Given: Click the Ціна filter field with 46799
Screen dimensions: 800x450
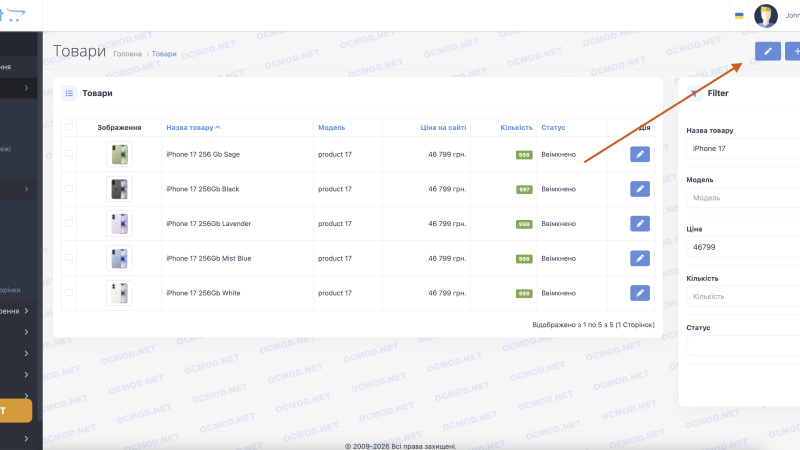Looking at the screenshot, I should (743, 247).
